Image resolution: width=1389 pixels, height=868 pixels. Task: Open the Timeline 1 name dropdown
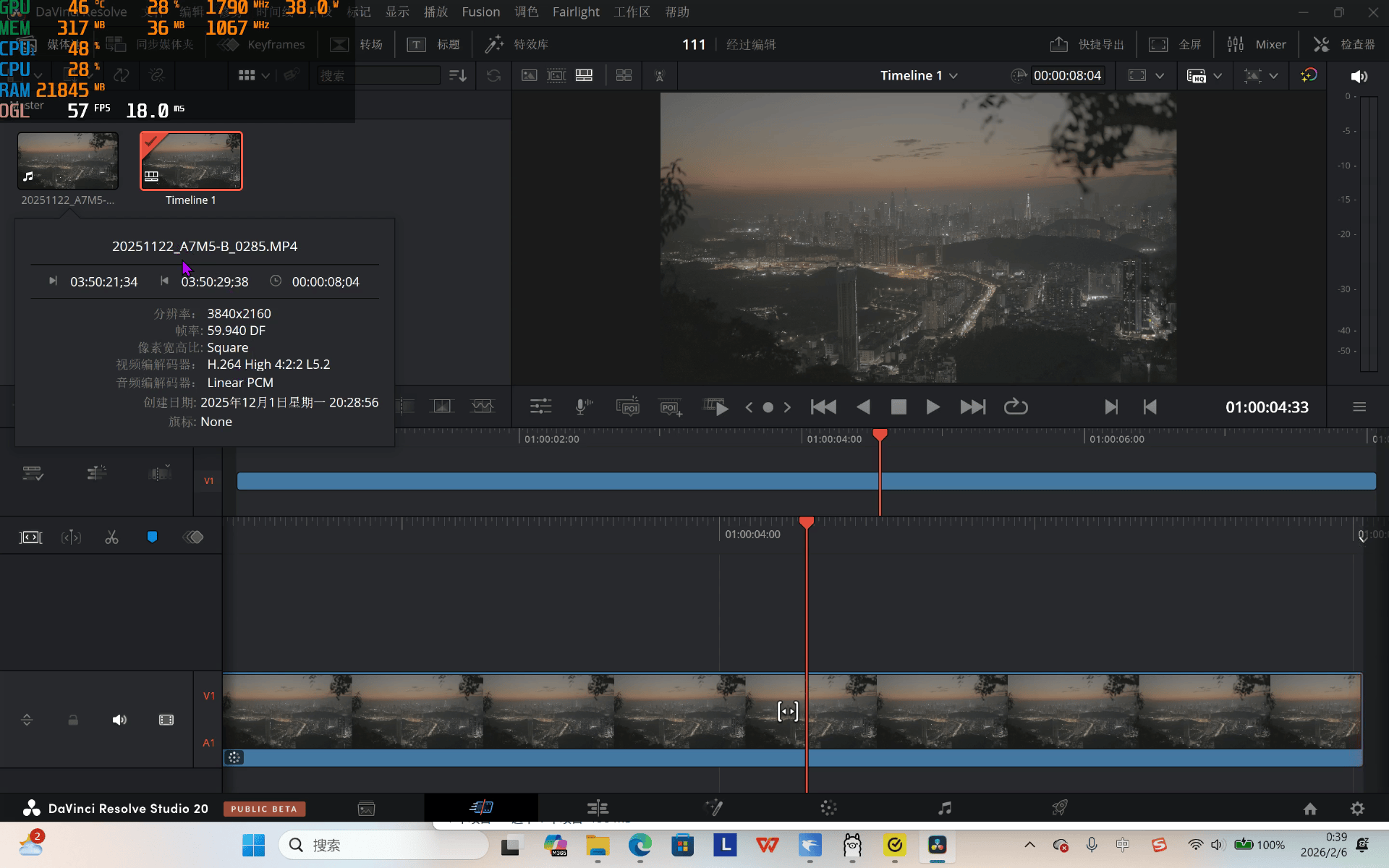919,75
